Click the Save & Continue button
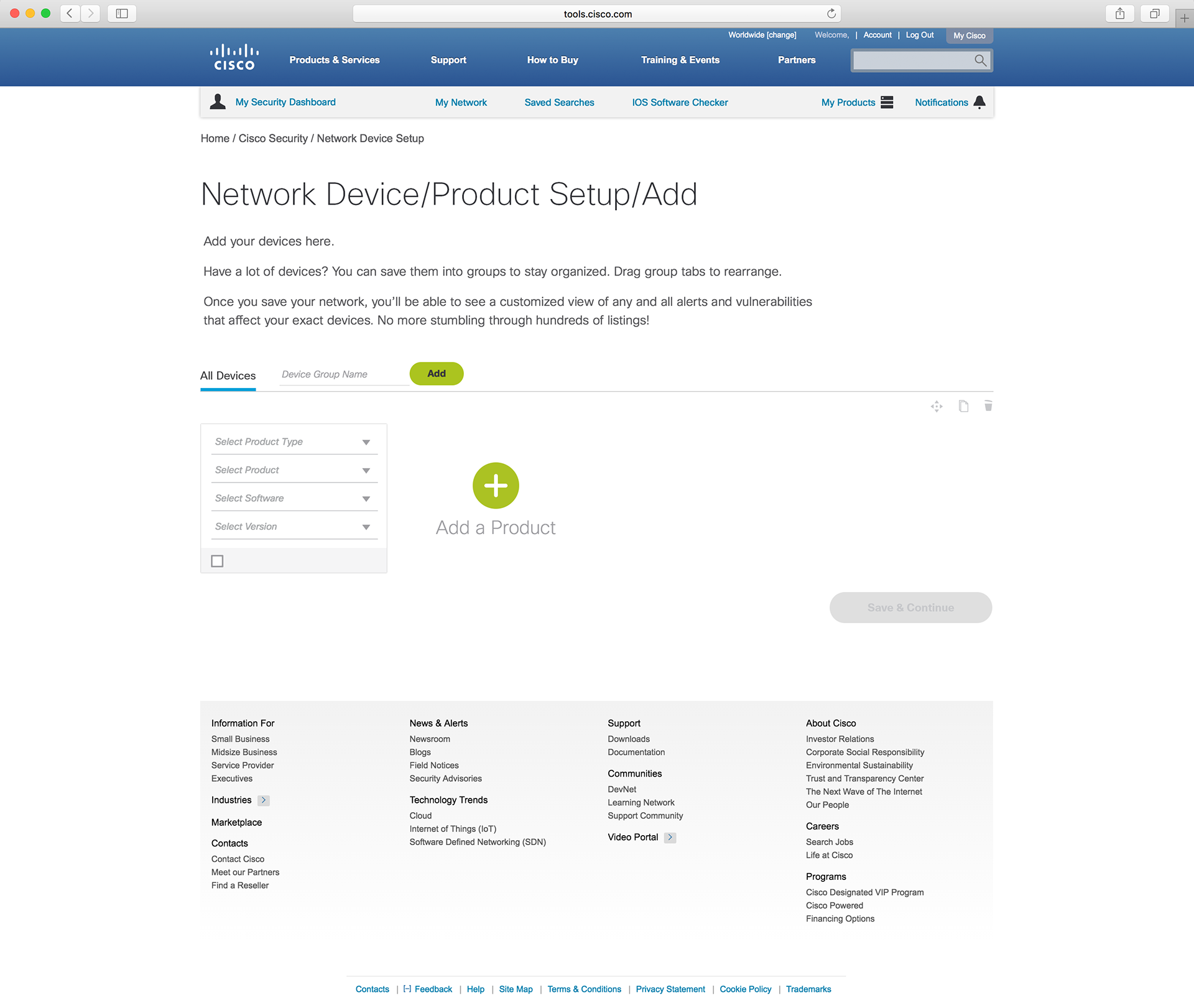The width and height of the screenshot is (1194, 1008). coord(910,608)
